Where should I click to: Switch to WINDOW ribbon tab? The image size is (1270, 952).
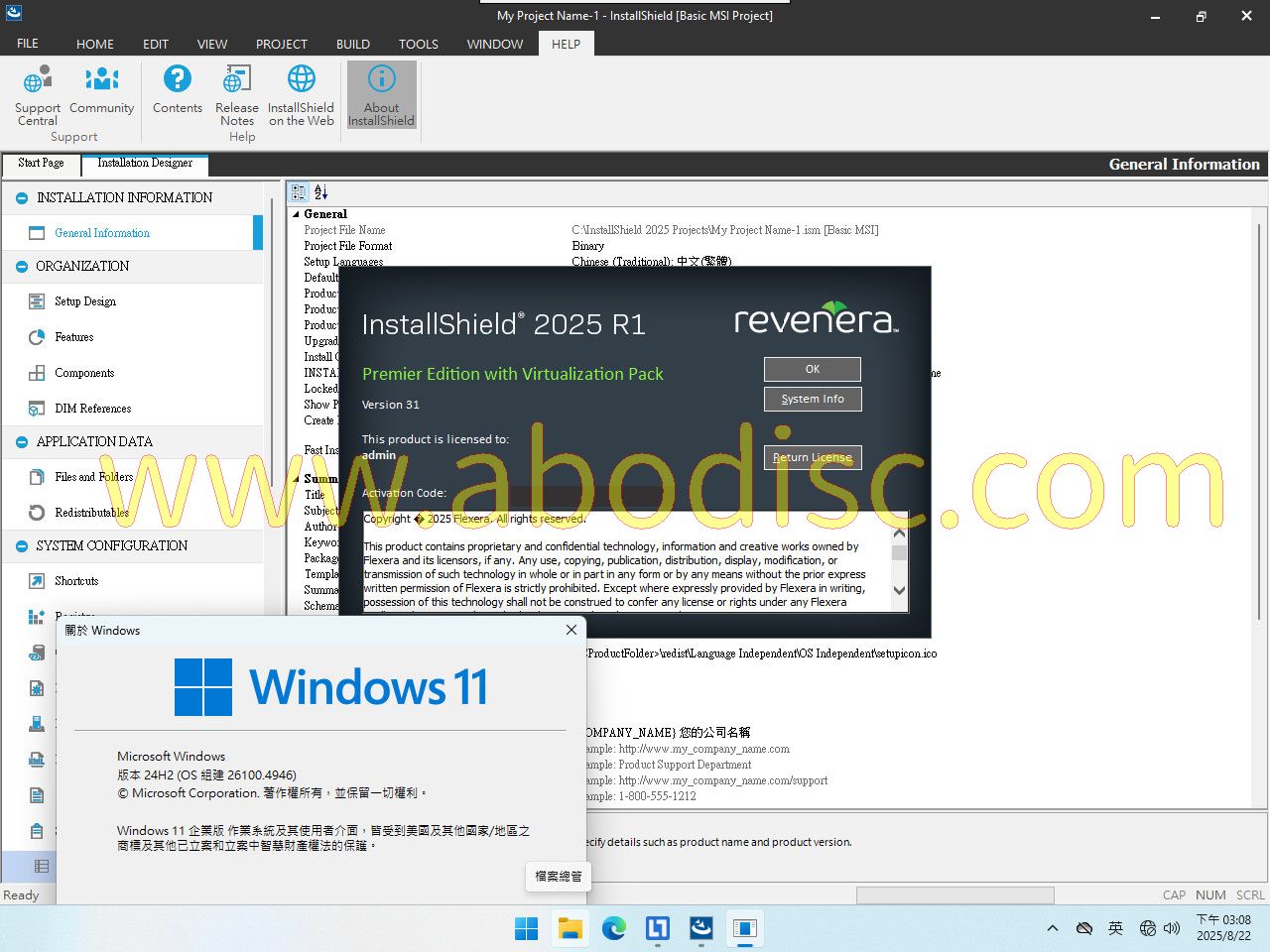click(x=495, y=44)
